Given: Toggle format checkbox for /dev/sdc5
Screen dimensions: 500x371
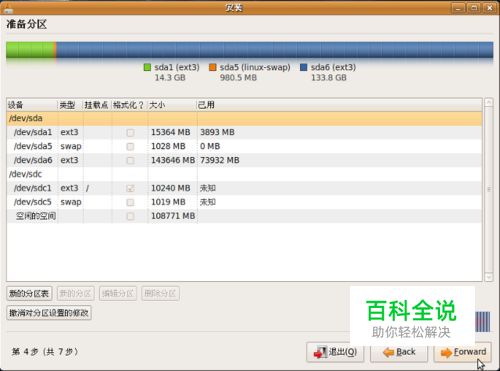Looking at the screenshot, I should (130, 202).
